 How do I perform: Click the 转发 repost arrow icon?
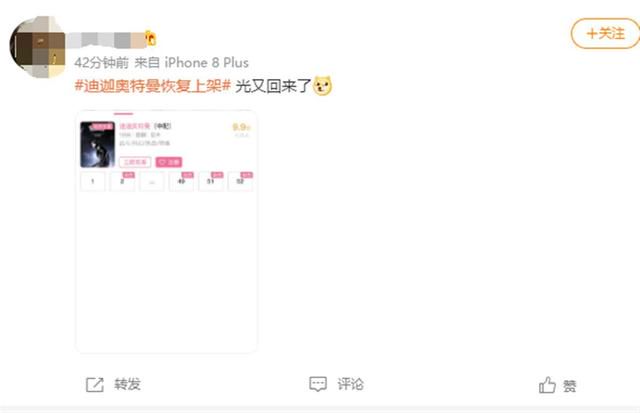click(x=95, y=384)
